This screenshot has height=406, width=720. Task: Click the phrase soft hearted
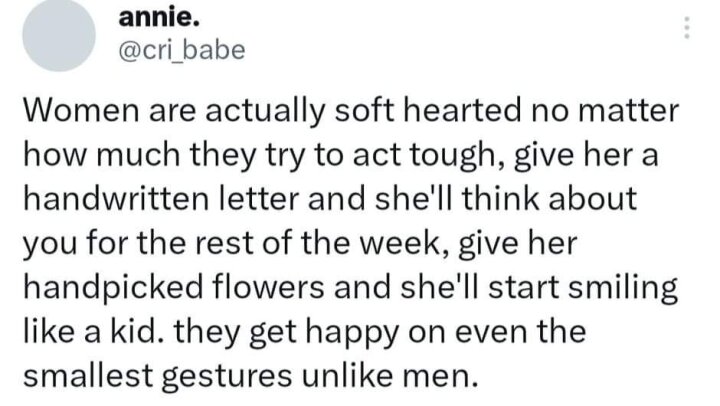[x=428, y=111]
